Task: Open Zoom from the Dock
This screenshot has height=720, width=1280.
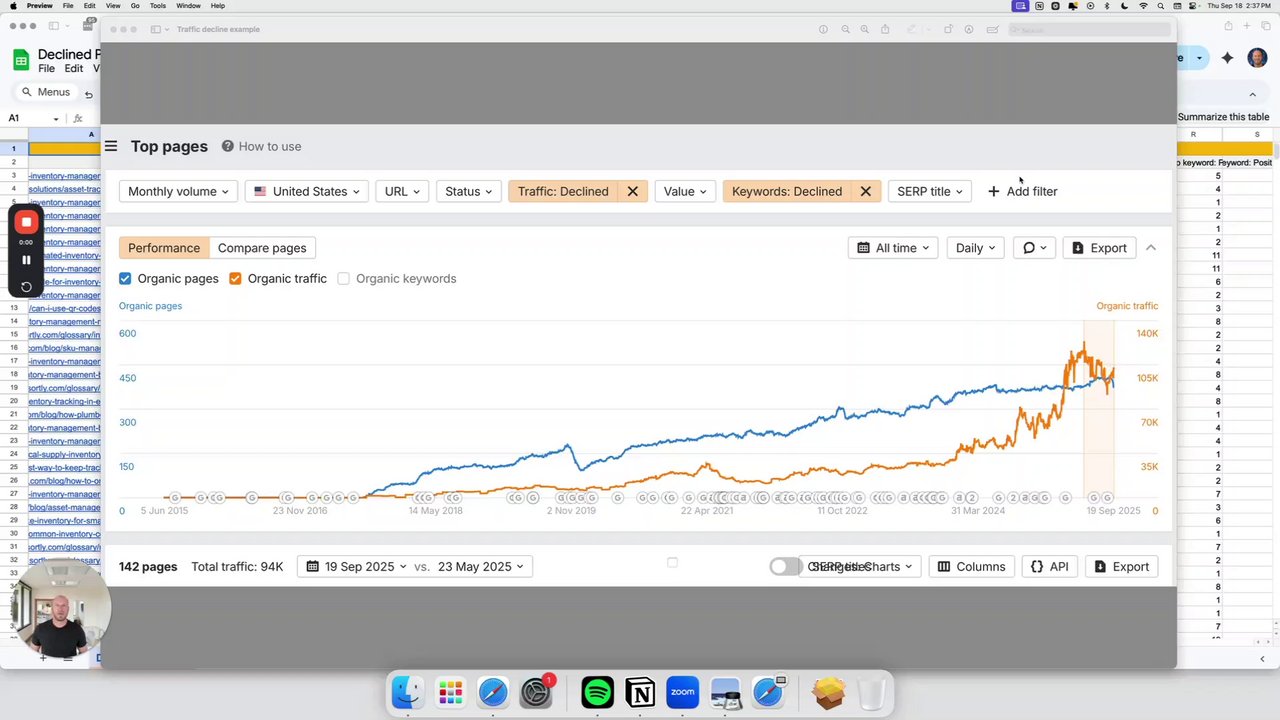Action: (683, 692)
